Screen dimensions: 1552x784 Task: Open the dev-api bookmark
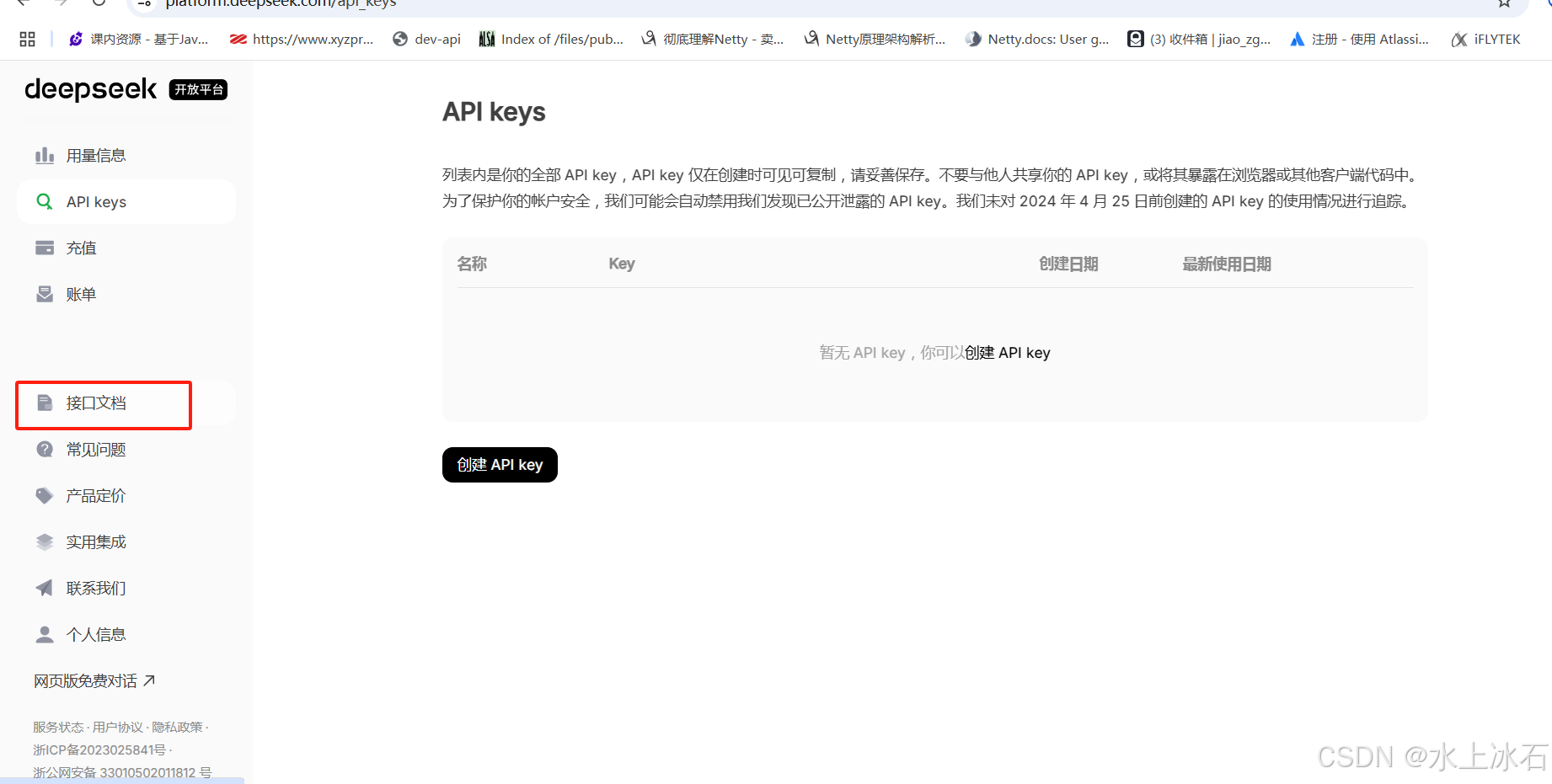coord(427,39)
